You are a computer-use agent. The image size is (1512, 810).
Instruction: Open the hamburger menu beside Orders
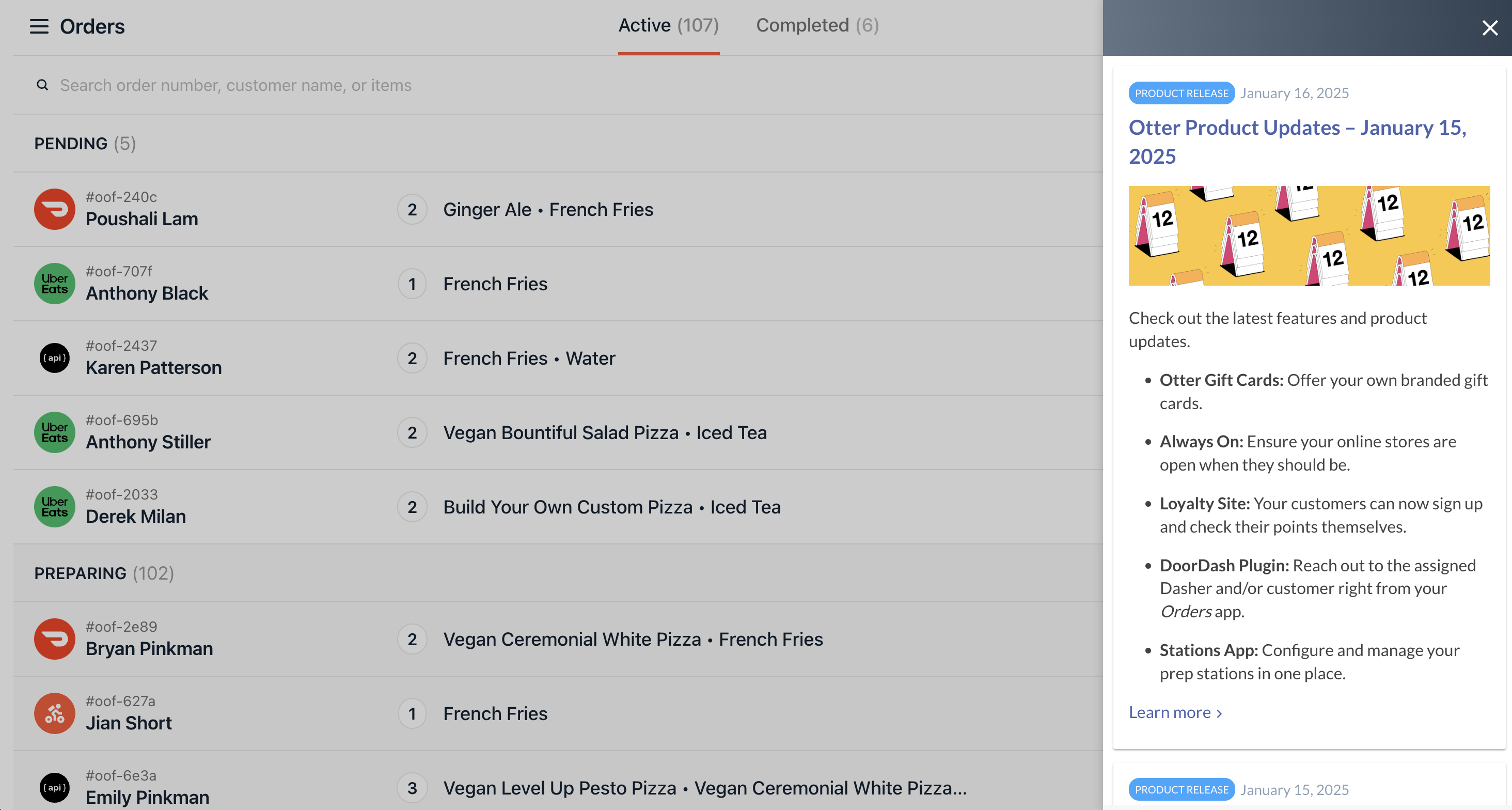pyautogui.click(x=39, y=26)
